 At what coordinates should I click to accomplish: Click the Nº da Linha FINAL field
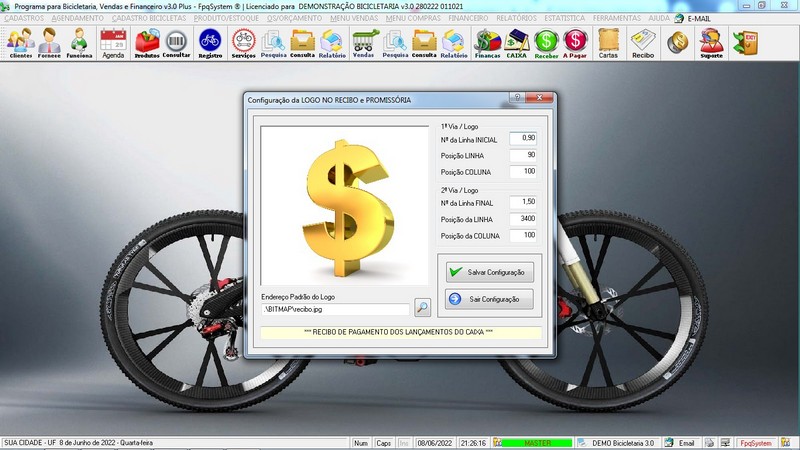tap(523, 202)
